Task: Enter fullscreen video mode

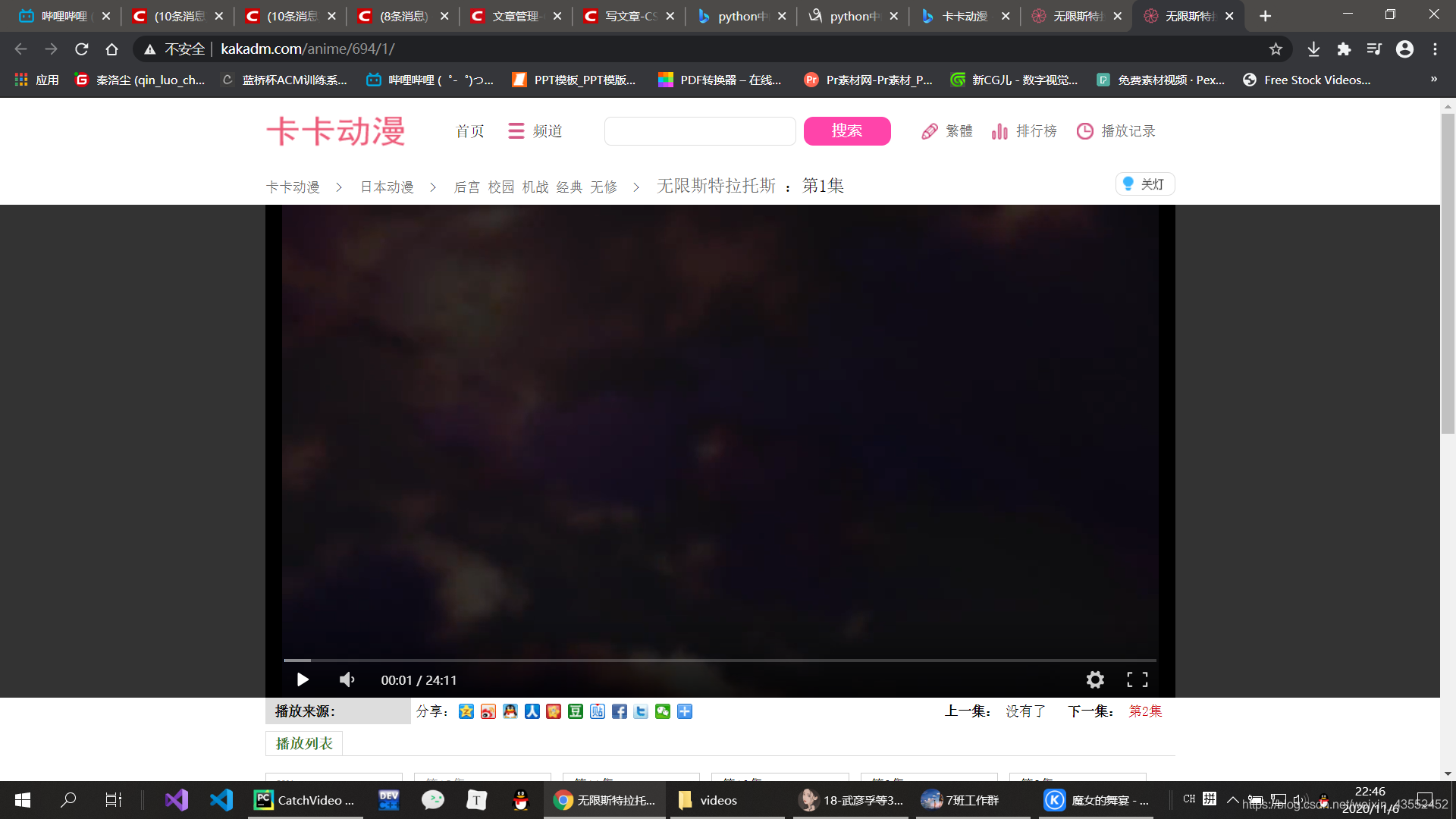Action: click(1137, 679)
